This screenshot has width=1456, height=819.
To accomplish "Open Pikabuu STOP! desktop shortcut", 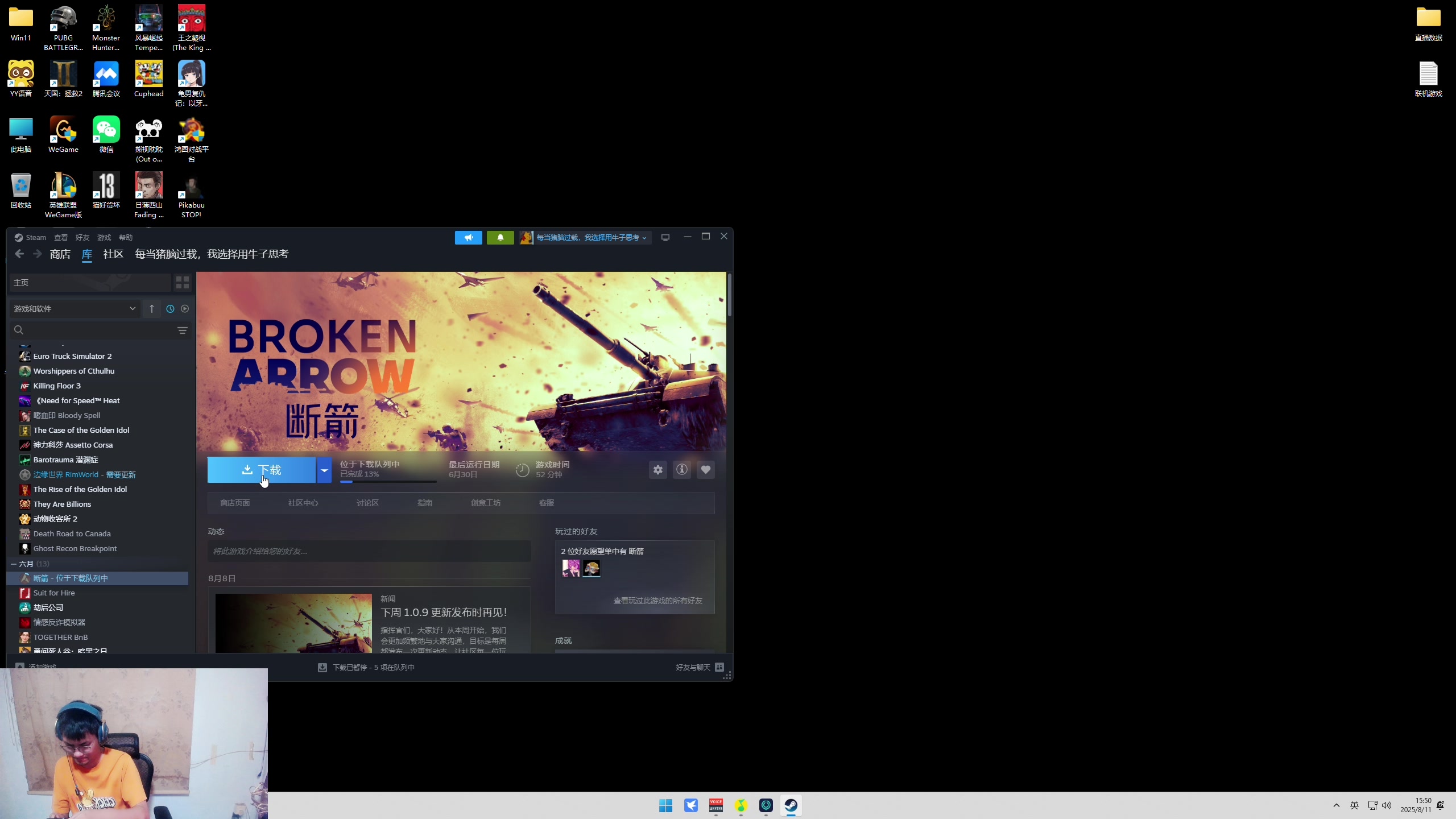I will 191,196.
